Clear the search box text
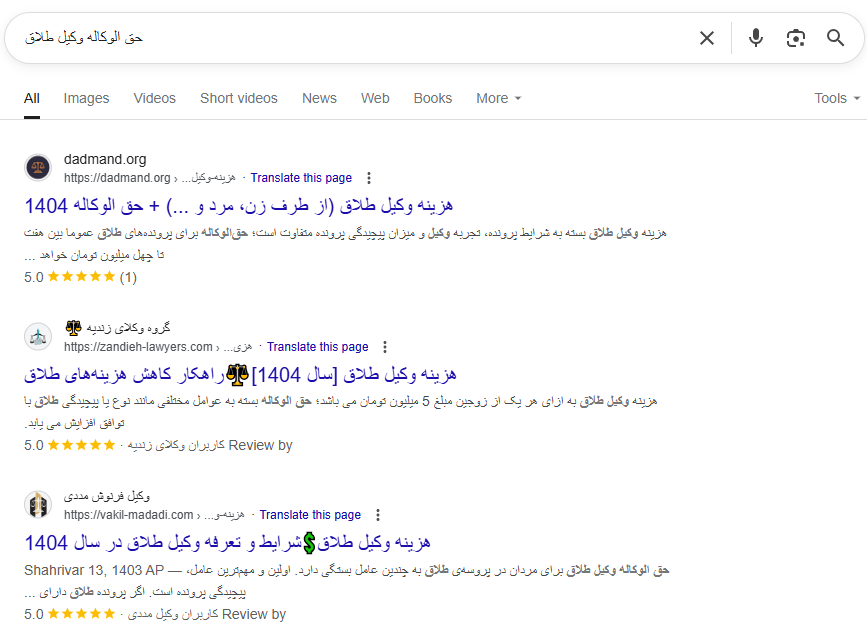This screenshot has height=625, width=867. point(707,38)
